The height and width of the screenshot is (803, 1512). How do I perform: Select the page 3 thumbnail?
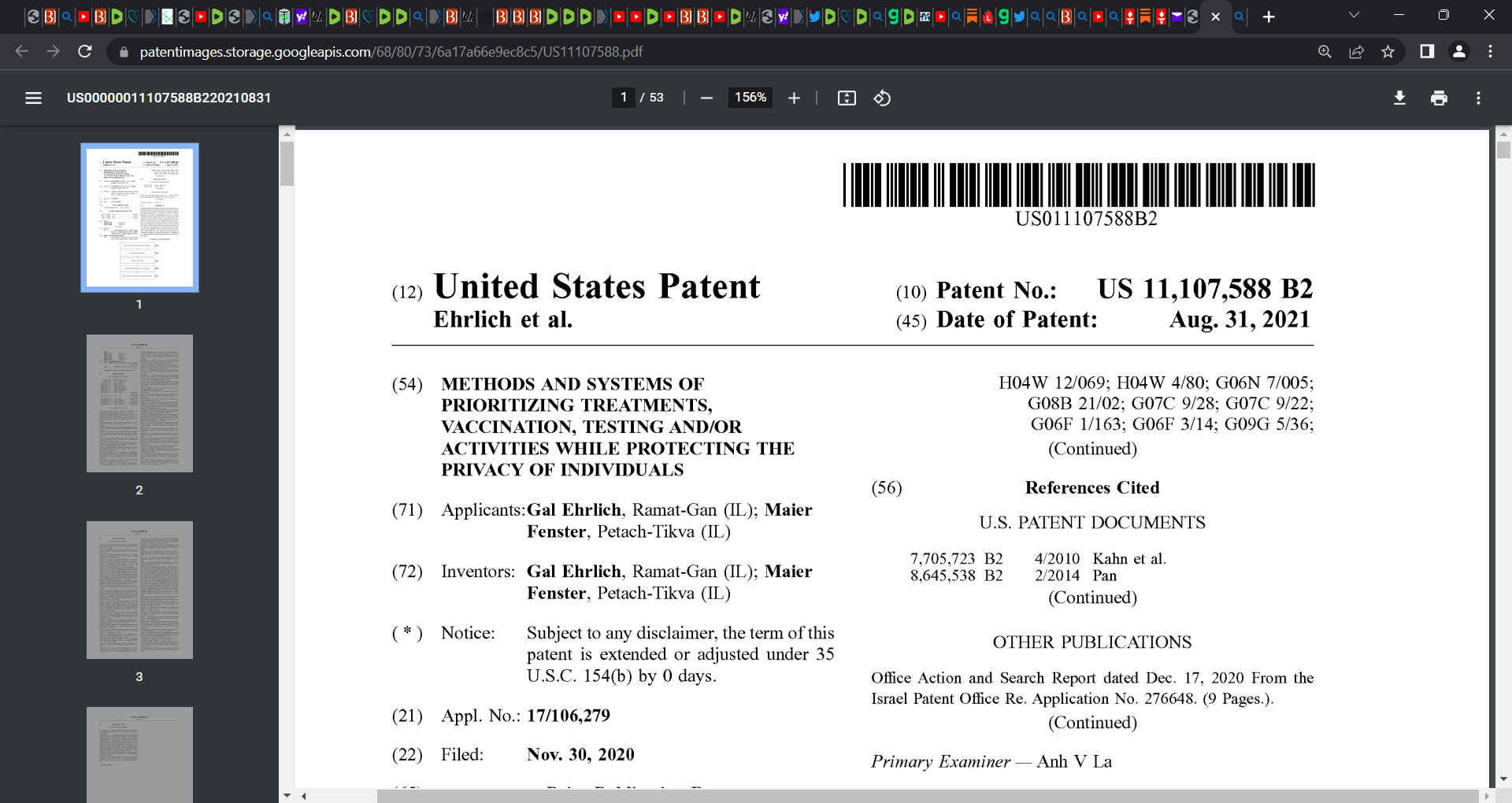[x=139, y=590]
